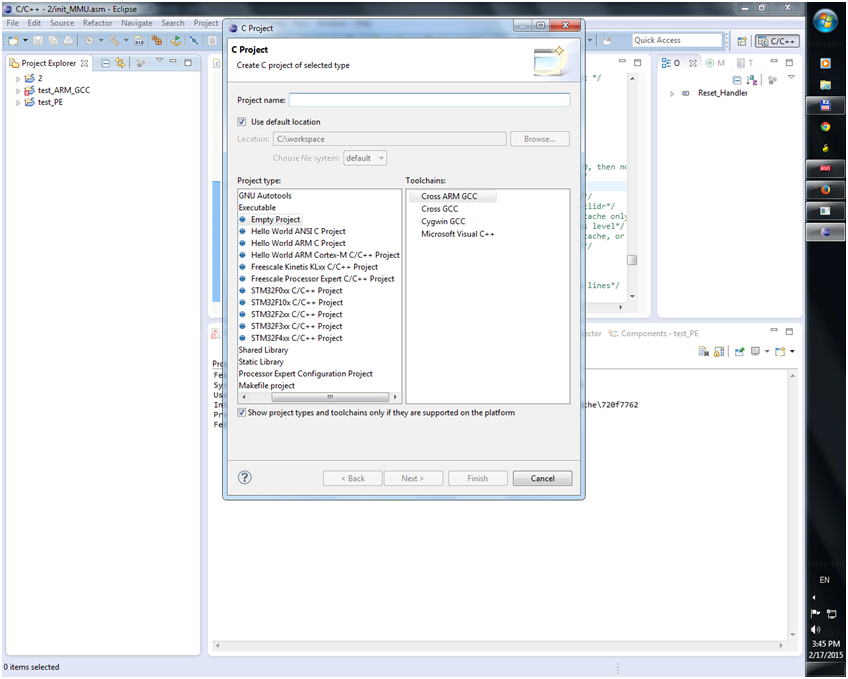Expand test_PE project tree node
The height and width of the screenshot is (679, 848).
point(18,103)
